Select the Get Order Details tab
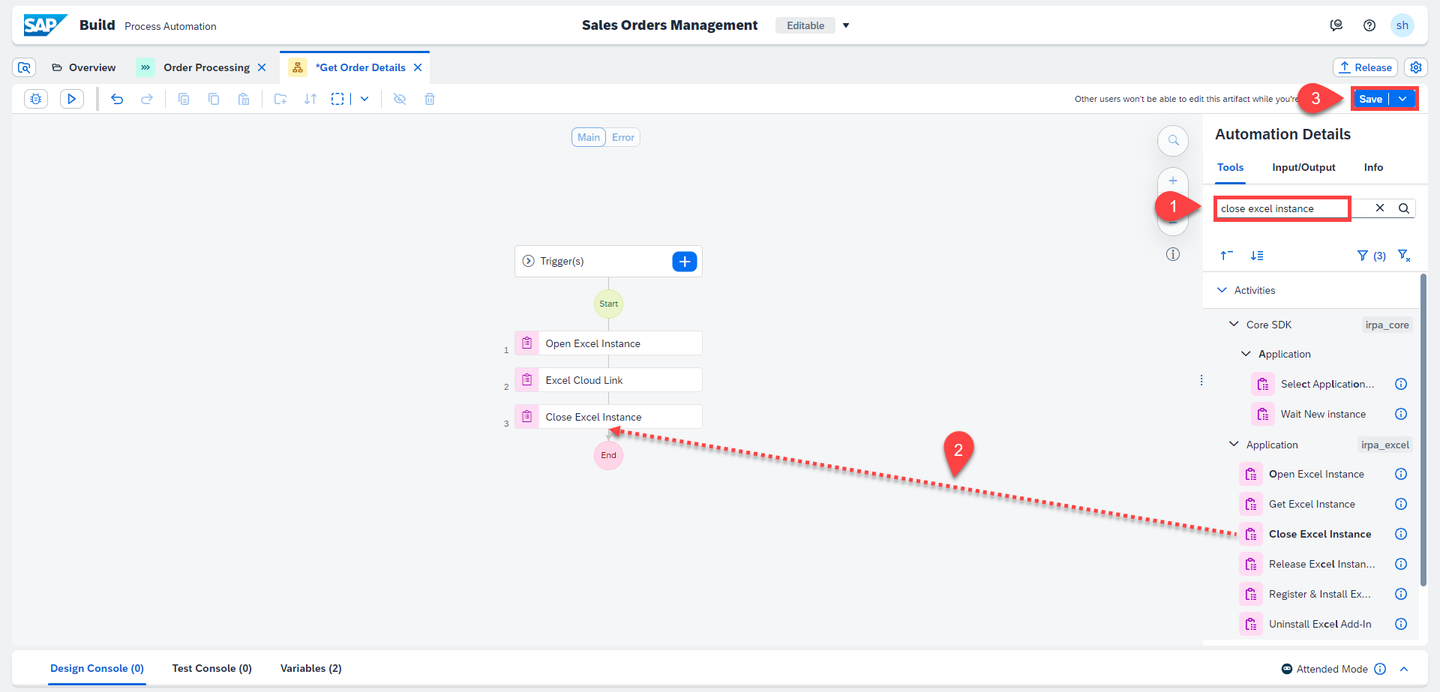 [x=360, y=67]
